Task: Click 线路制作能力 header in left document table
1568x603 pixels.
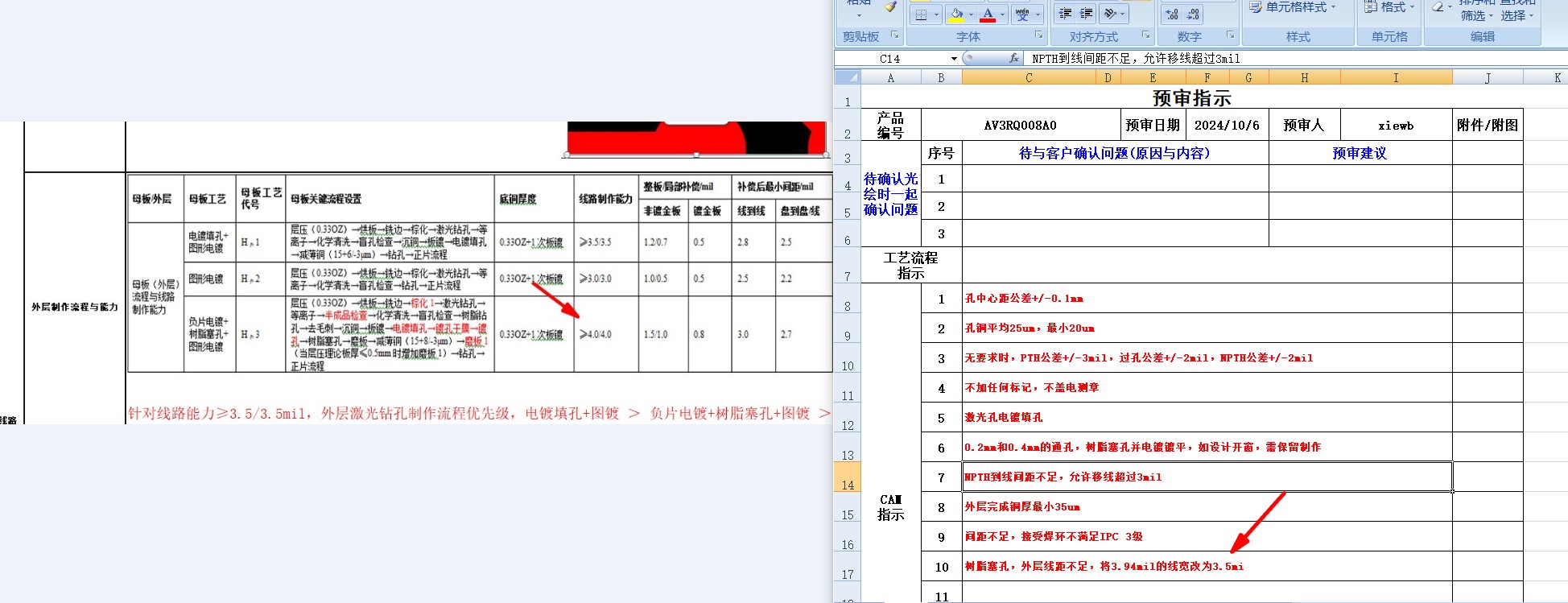Action: [605, 199]
